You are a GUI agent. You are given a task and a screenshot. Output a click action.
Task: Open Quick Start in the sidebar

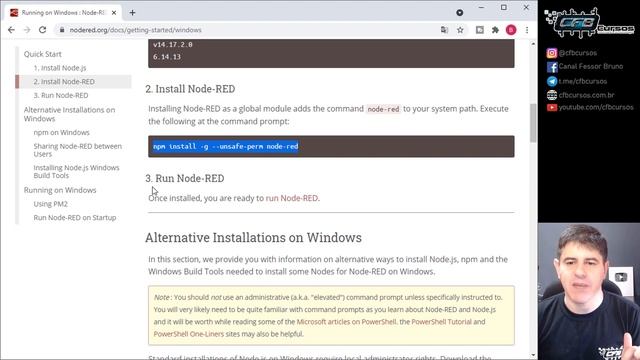click(42, 54)
